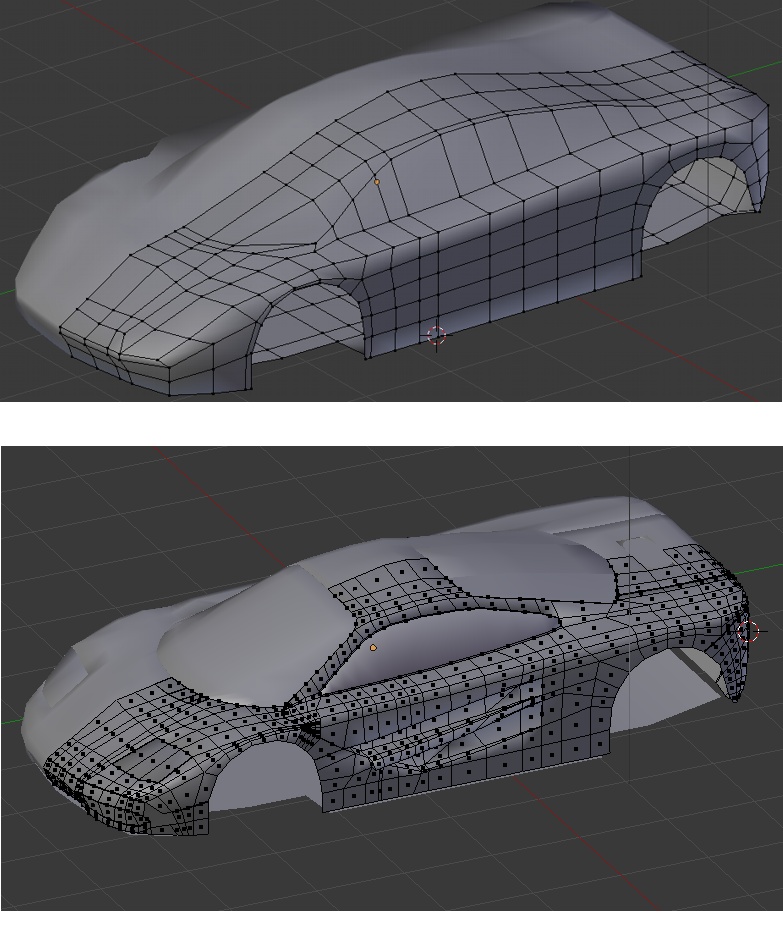
Task: Select the orange origin dot on top car model
Action: pos(377,181)
